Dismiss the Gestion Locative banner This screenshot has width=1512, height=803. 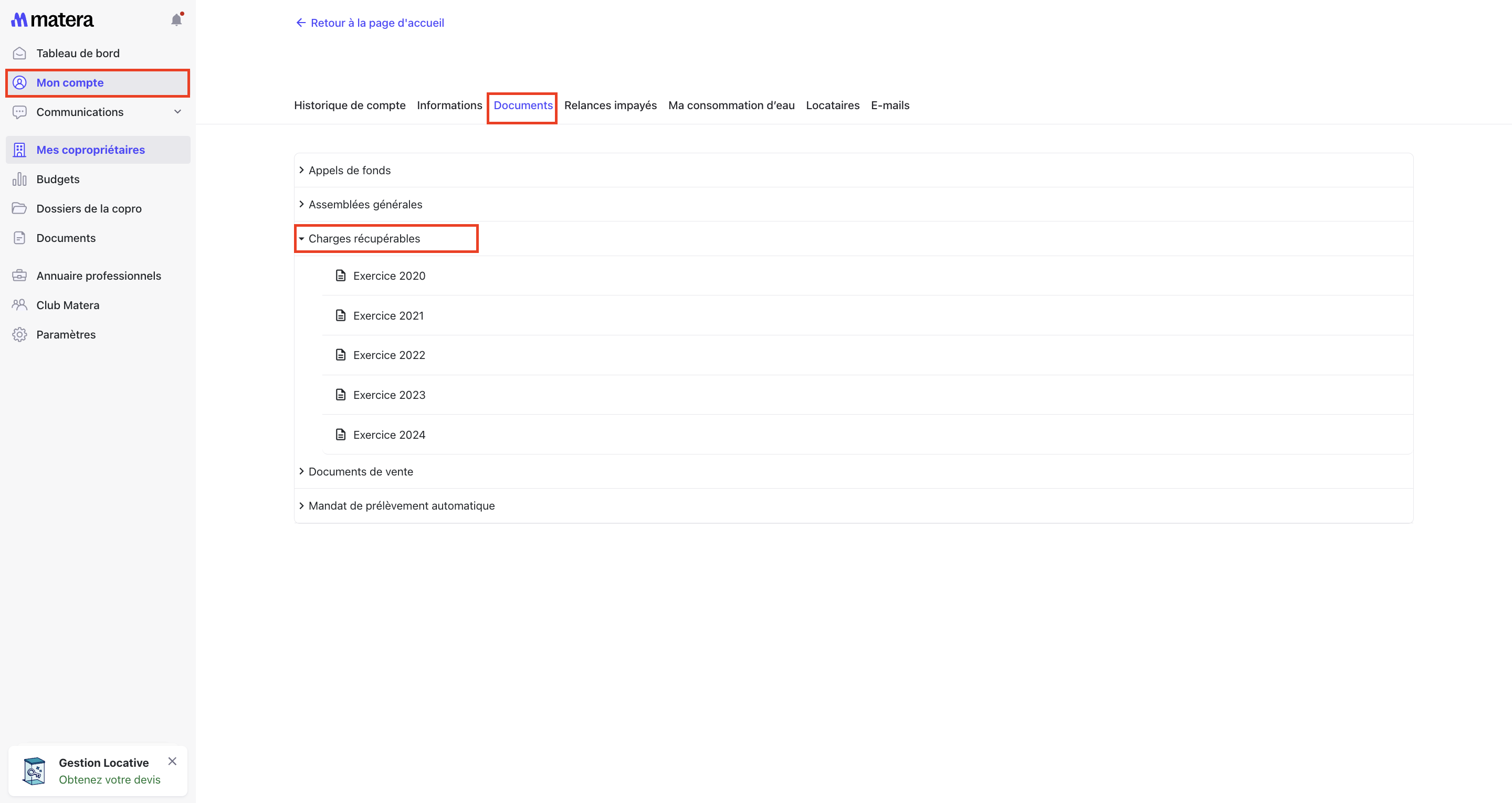click(172, 762)
